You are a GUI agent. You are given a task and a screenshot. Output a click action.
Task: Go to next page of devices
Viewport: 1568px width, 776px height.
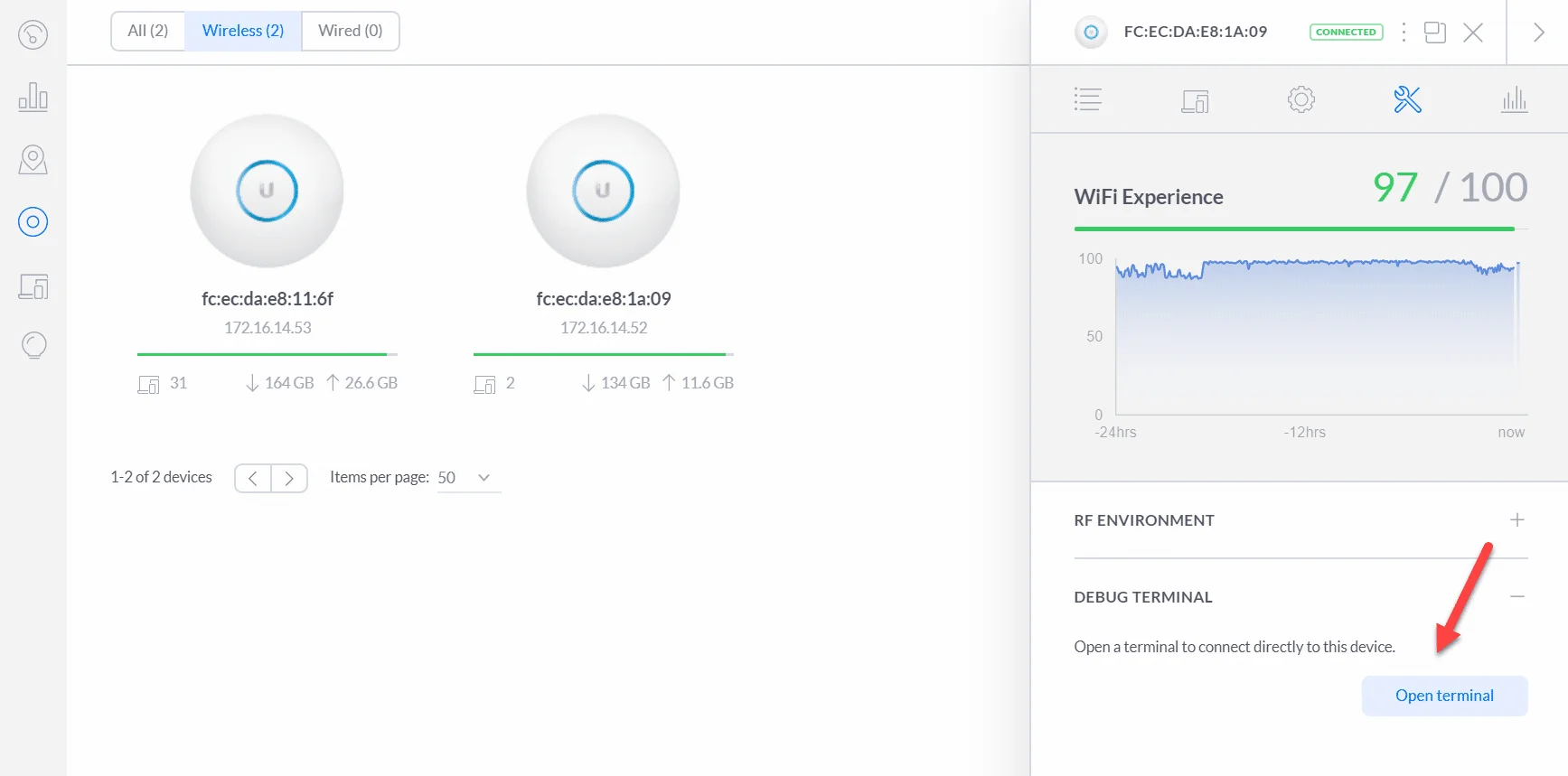(289, 478)
